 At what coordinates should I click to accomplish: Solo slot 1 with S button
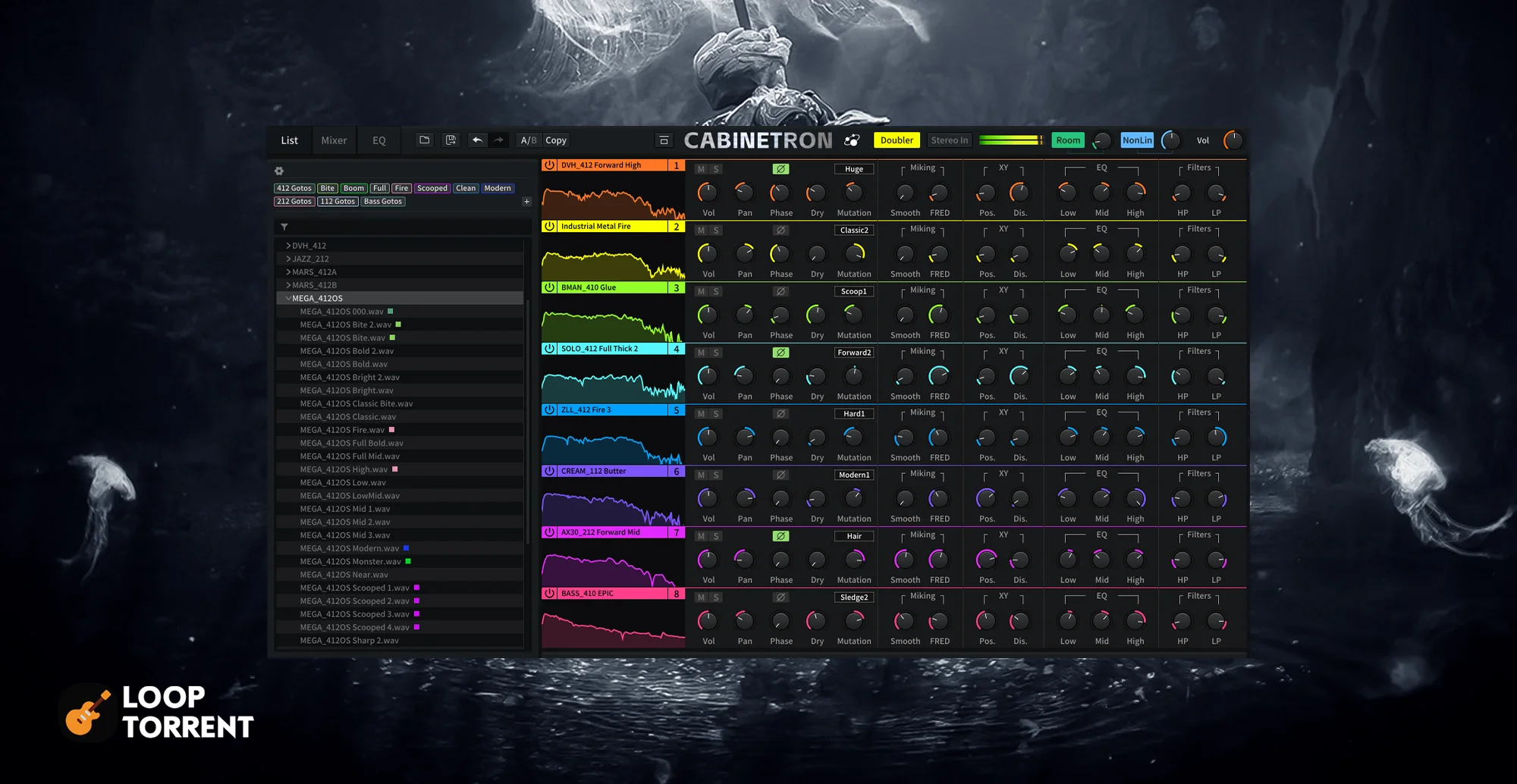click(715, 169)
